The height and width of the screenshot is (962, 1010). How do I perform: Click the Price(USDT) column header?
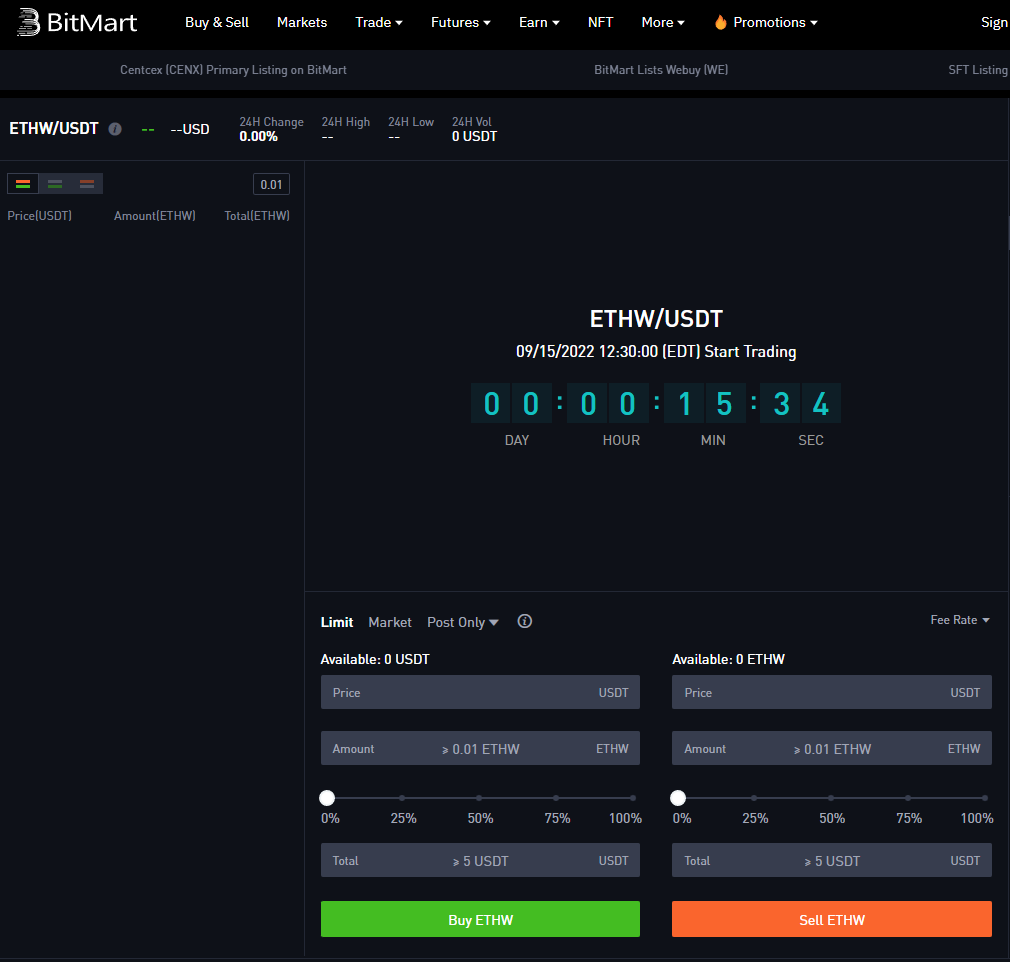click(x=39, y=216)
